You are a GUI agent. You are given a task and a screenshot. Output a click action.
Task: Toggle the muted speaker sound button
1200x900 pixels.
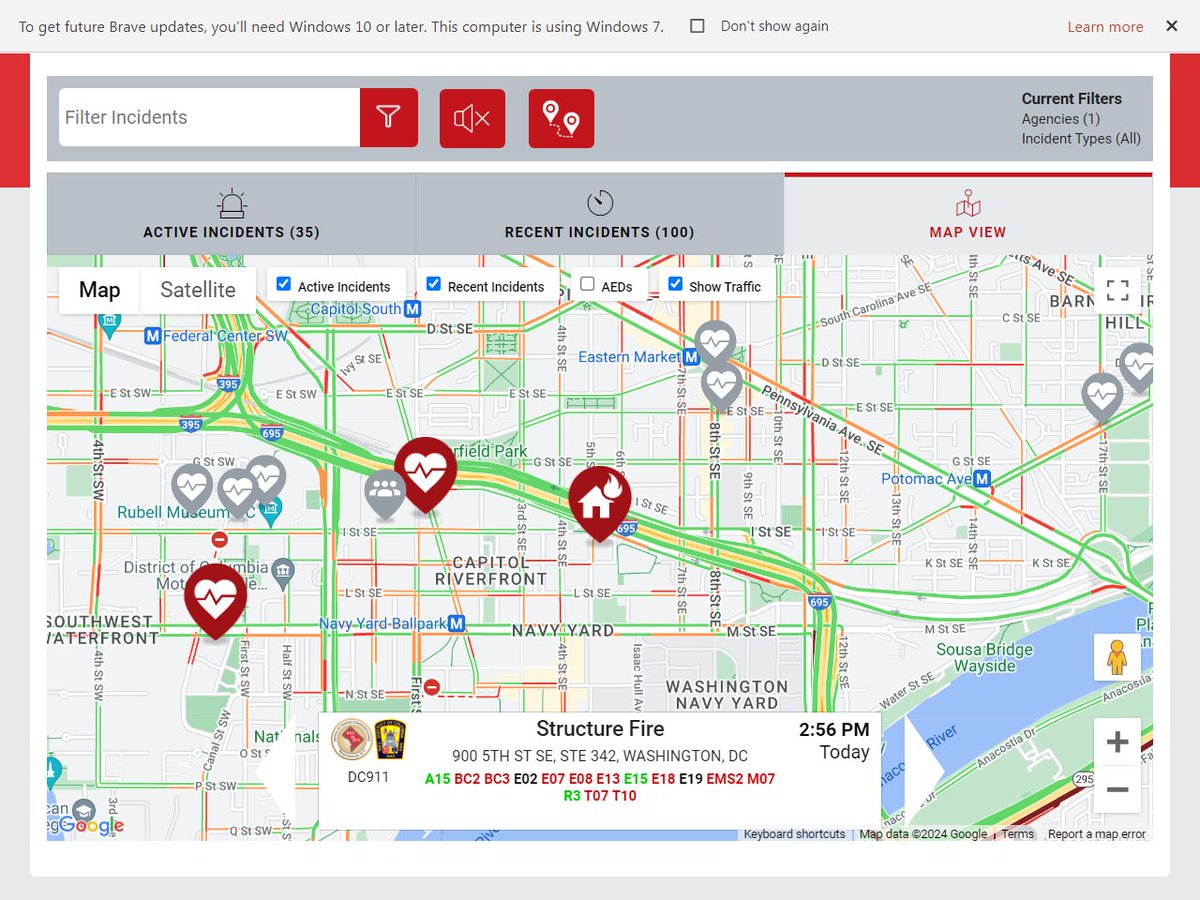click(472, 118)
